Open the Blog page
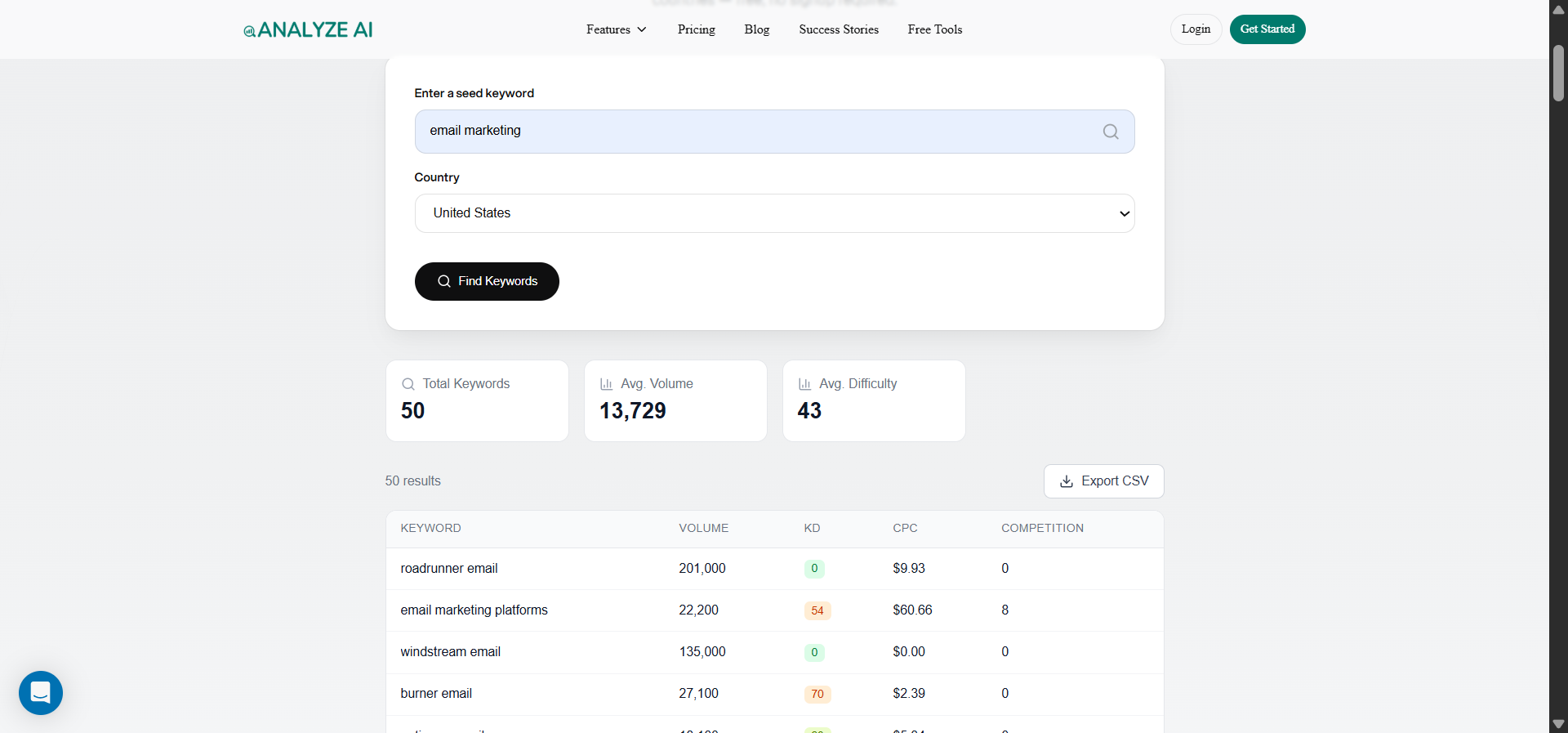This screenshot has width=1568, height=733. (x=757, y=29)
